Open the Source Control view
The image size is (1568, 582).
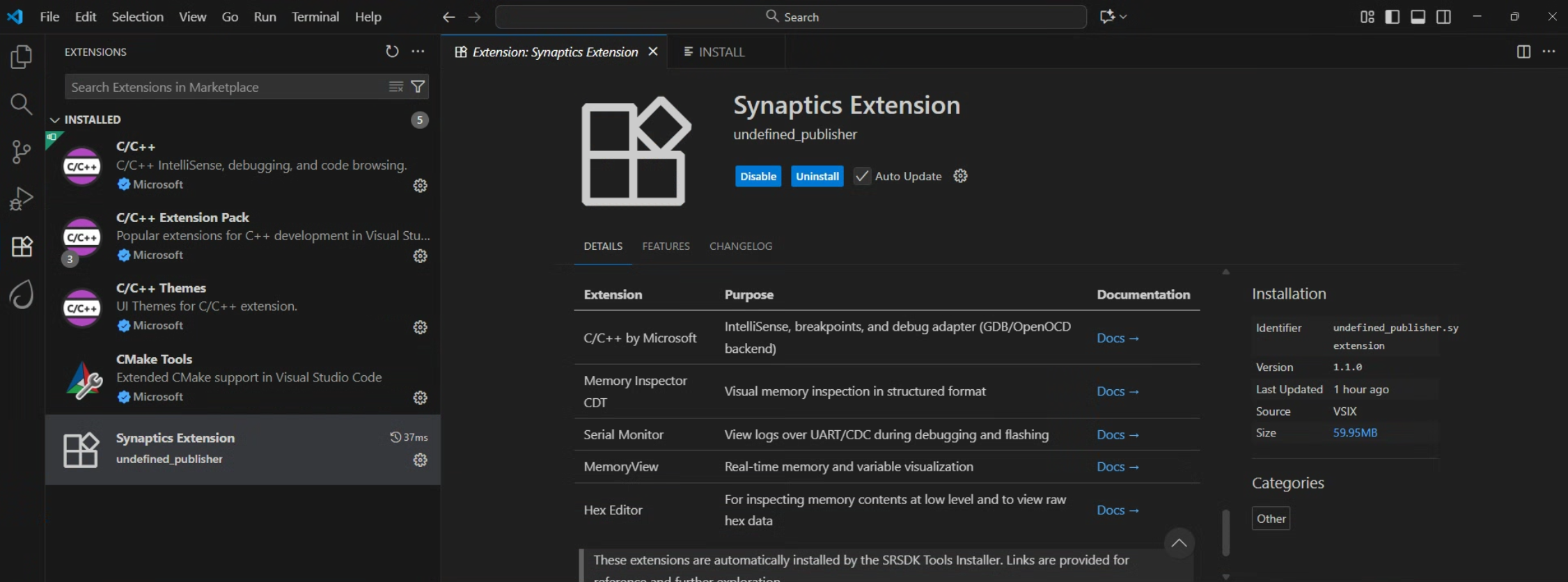click(22, 152)
